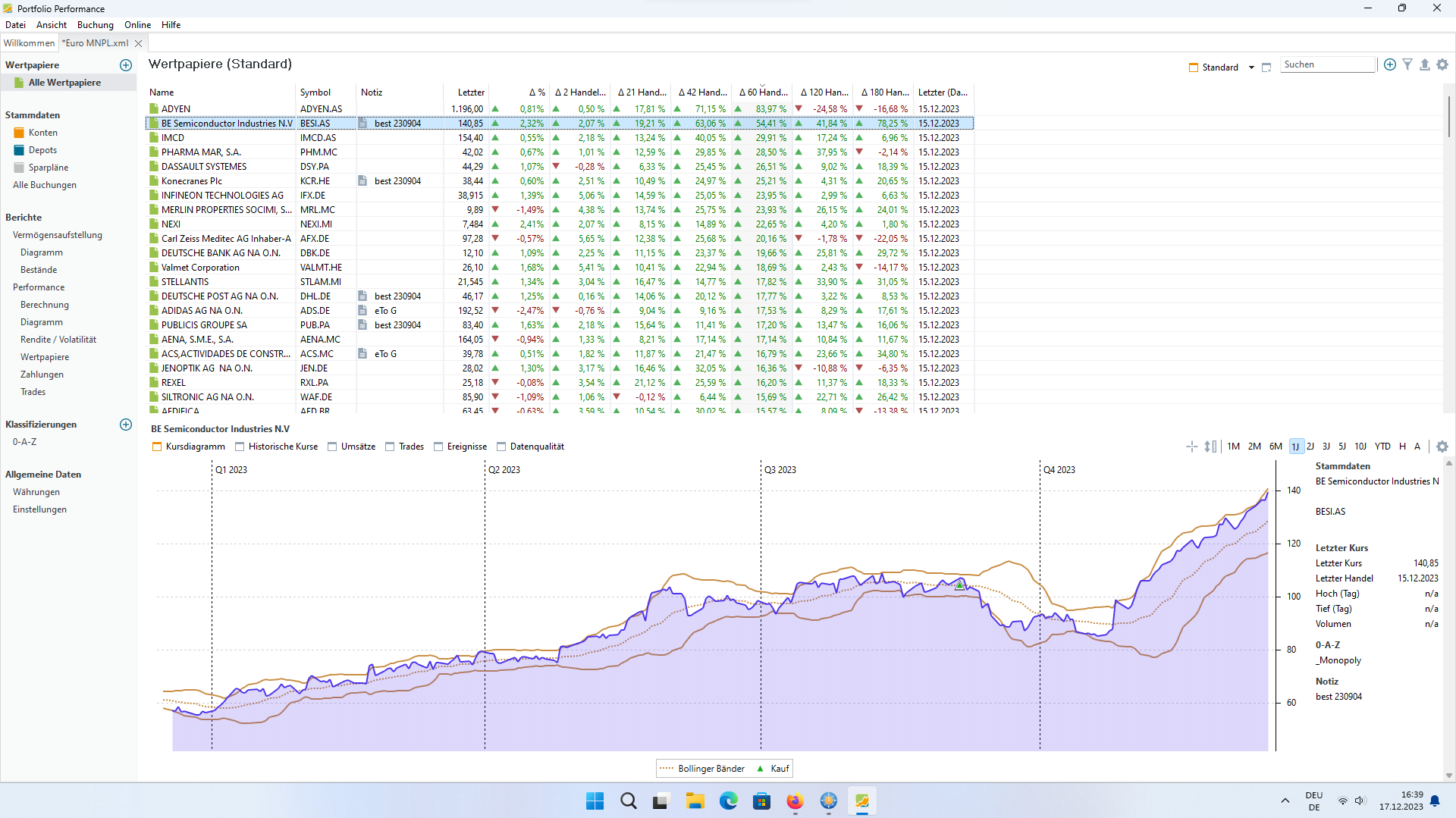Open Firefox from the taskbar
1456x818 pixels.
(x=795, y=801)
